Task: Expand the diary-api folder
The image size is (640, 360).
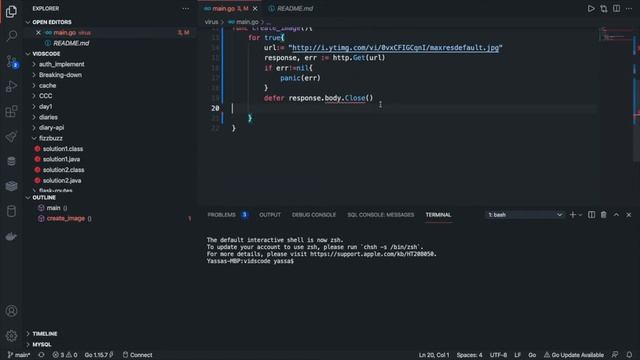Action: [51, 128]
